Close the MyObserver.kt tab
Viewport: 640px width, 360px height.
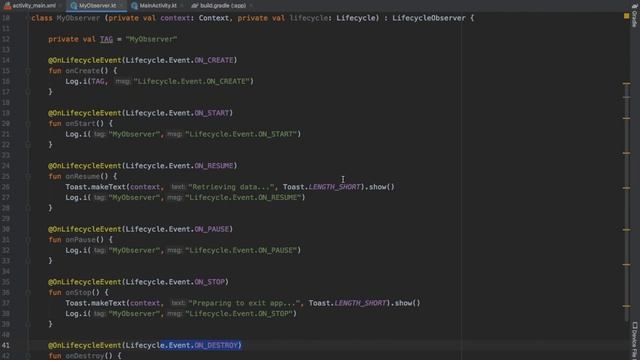tap(122, 6)
